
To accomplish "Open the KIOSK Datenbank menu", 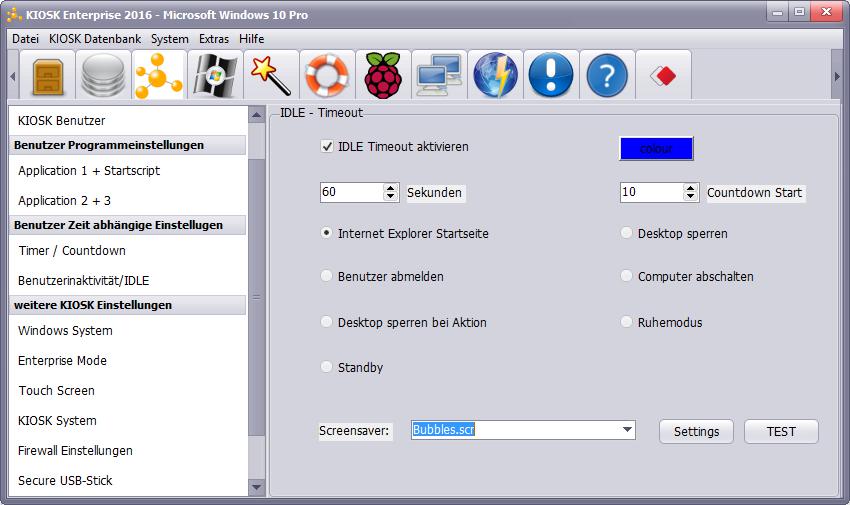I will click(x=95, y=39).
